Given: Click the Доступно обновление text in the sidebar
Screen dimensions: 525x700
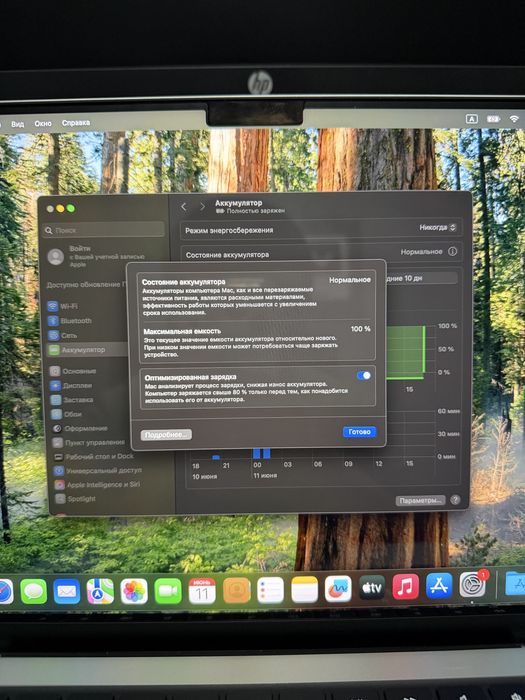Looking at the screenshot, I should point(87,285).
